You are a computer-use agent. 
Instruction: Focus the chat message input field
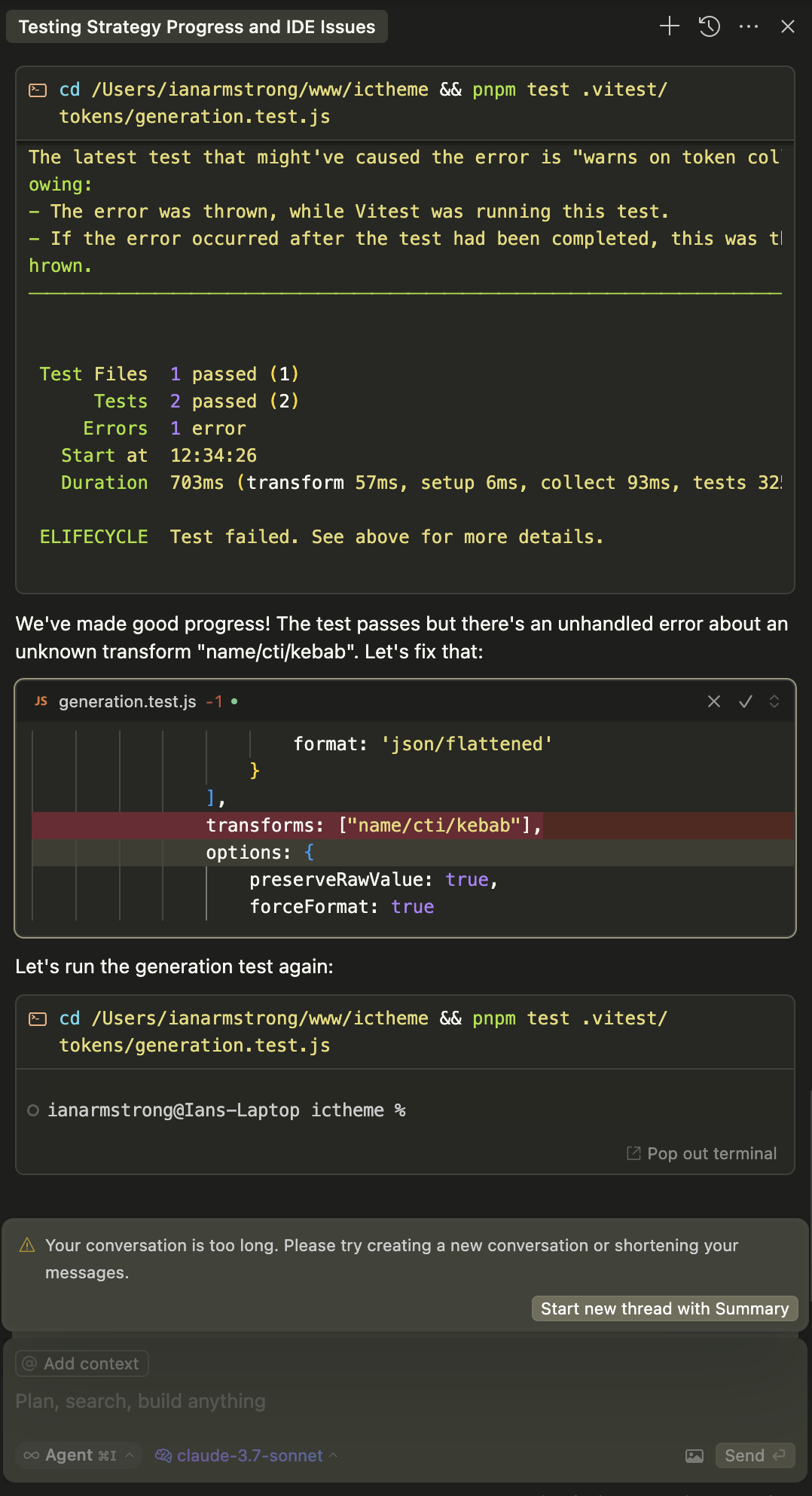click(x=301, y=1401)
